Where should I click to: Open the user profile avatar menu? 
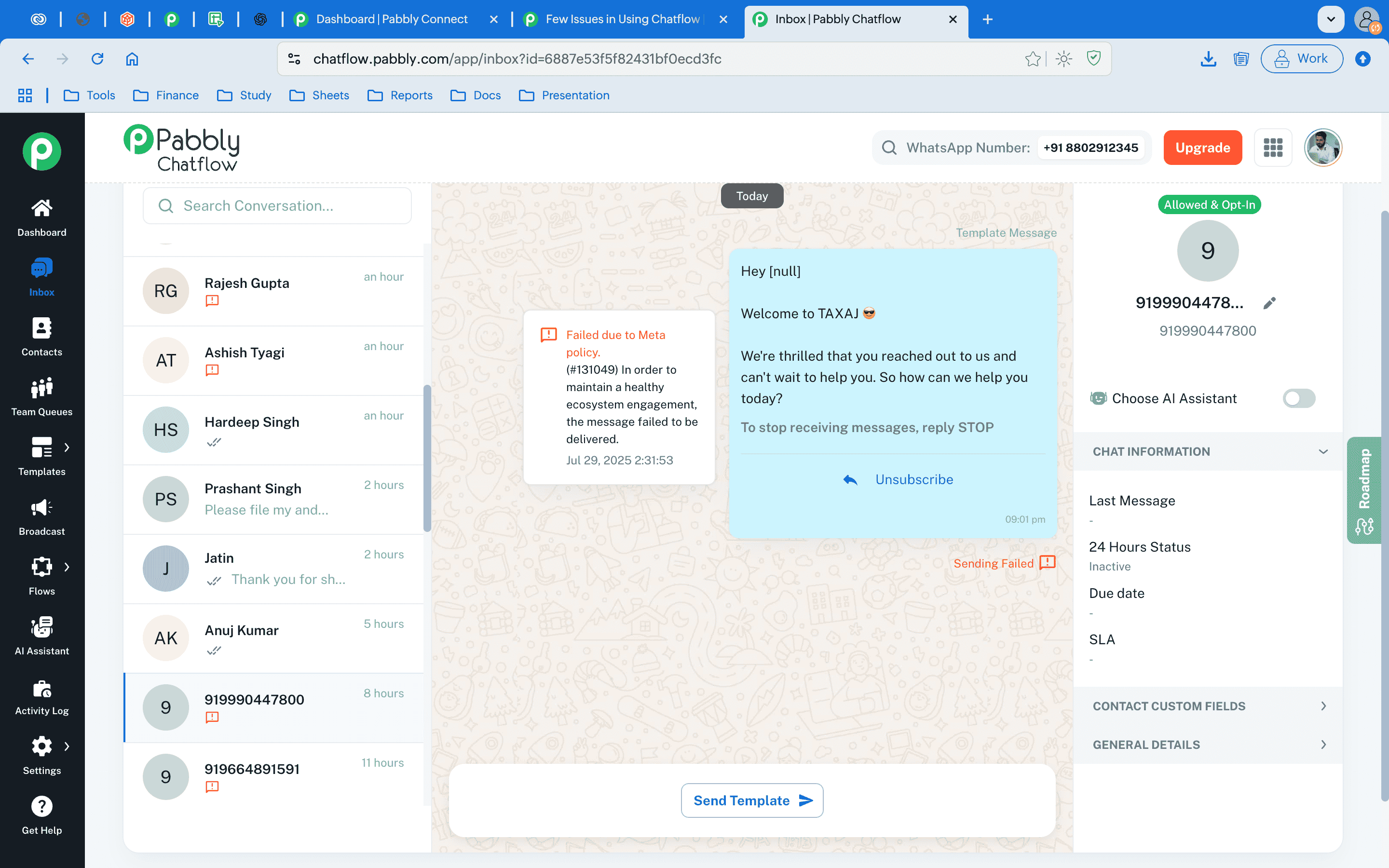1323,148
